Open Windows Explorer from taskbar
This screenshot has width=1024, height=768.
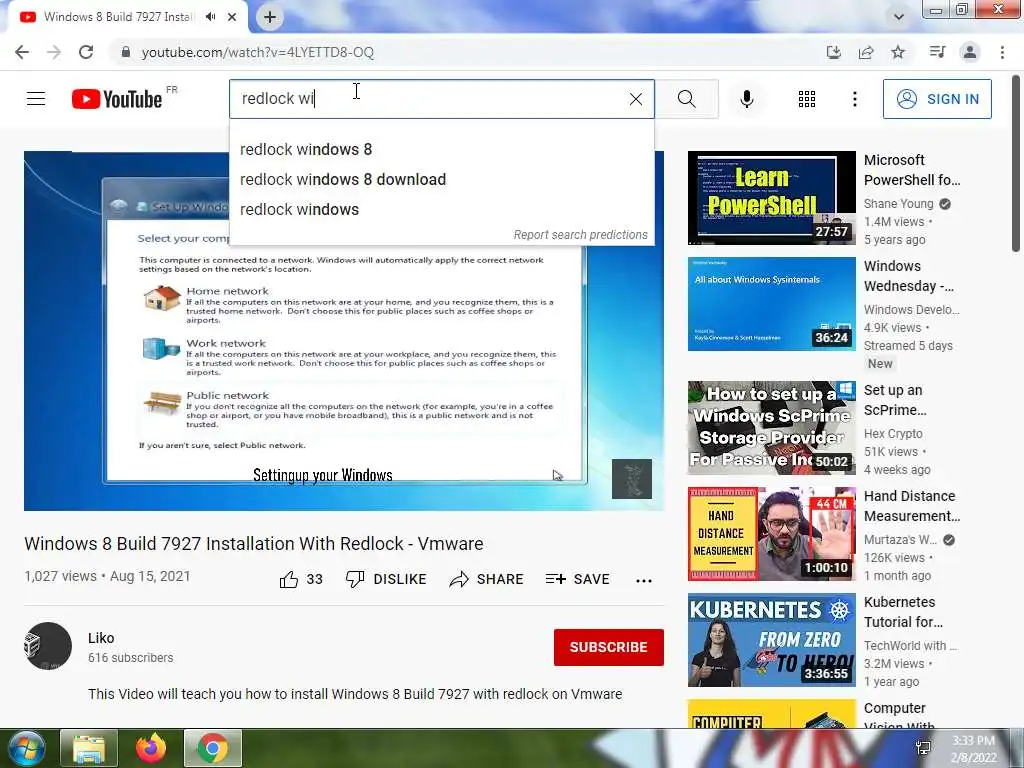click(x=89, y=748)
